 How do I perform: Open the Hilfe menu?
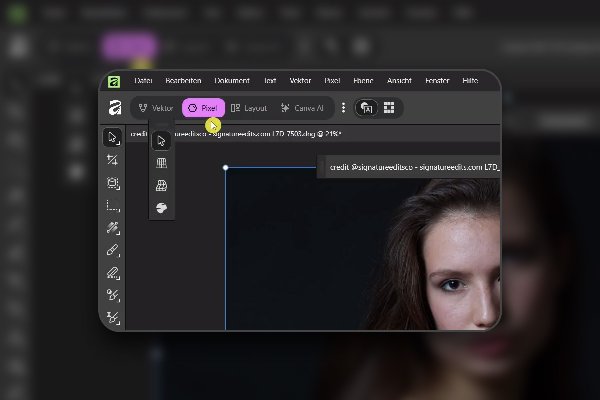pos(470,80)
